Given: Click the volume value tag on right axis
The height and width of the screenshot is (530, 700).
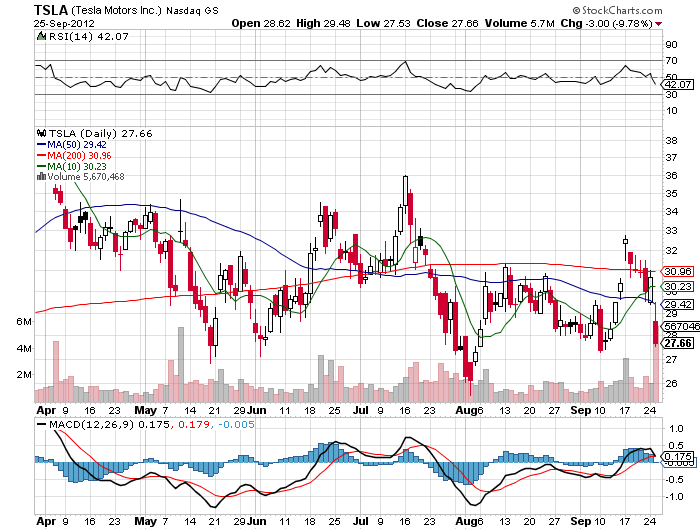Looking at the screenshot, I should 681,326.
